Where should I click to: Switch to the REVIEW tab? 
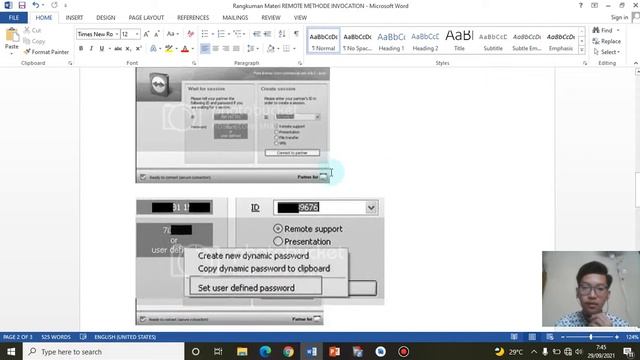(x=271, y=18)
